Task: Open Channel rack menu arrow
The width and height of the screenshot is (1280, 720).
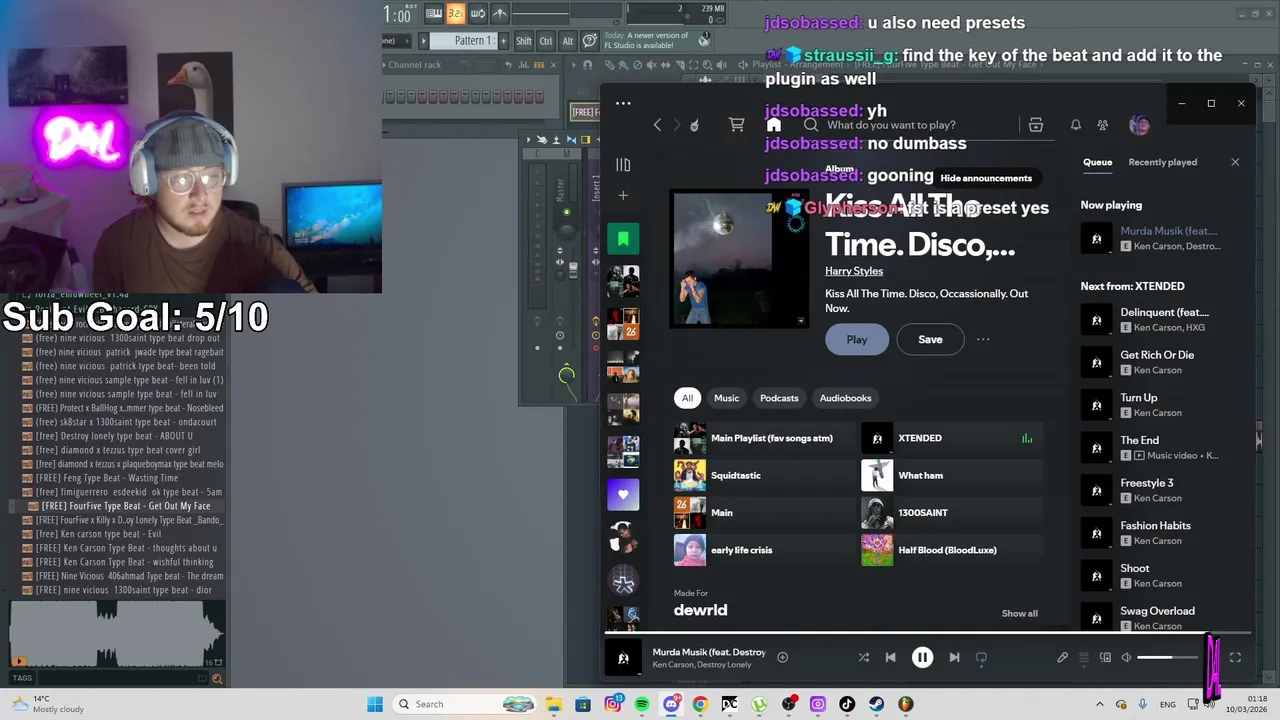Action: coord(383,65)
